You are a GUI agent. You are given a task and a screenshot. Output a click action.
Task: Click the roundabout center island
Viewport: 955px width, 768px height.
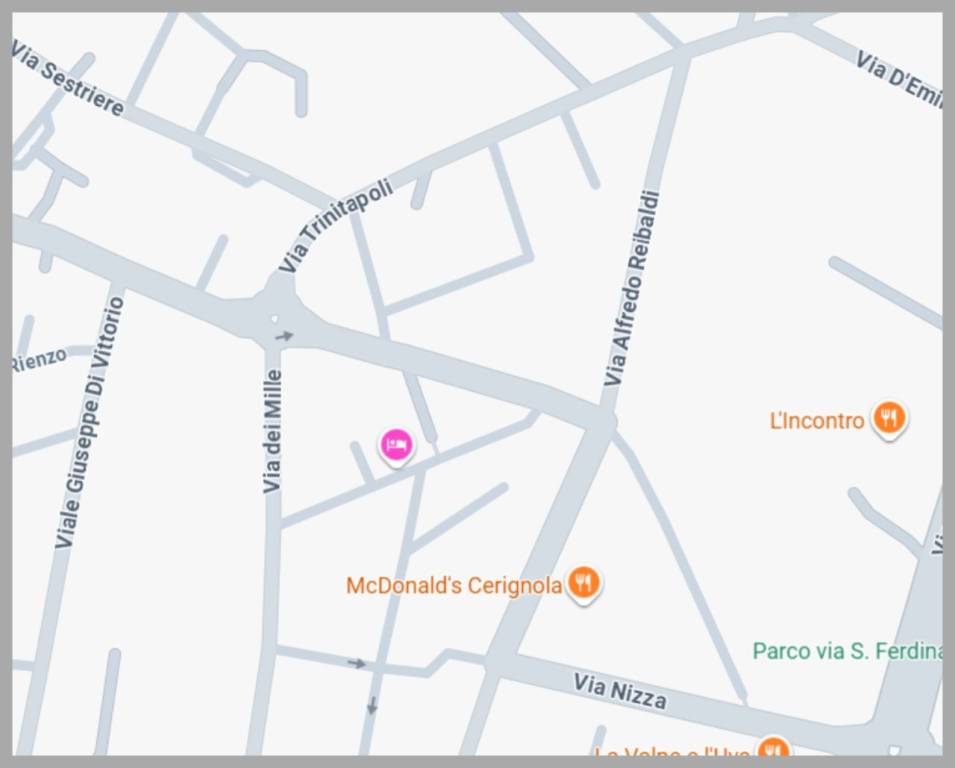tap(275, 319)
